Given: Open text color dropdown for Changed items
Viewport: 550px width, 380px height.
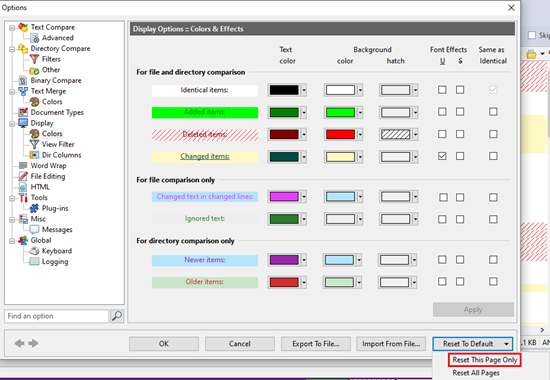Looking at the screenshot, I should [x=304, y=157].
